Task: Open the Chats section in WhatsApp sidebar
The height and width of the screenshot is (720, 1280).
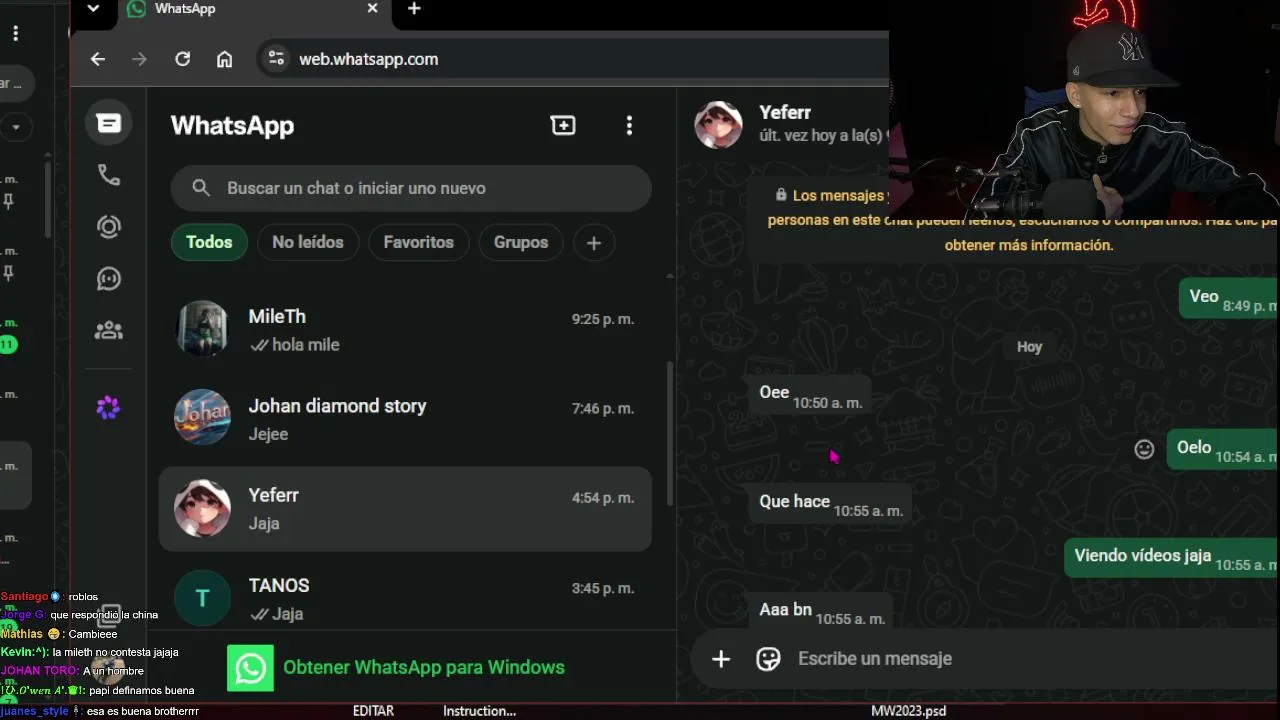Action: coord(109,123)
